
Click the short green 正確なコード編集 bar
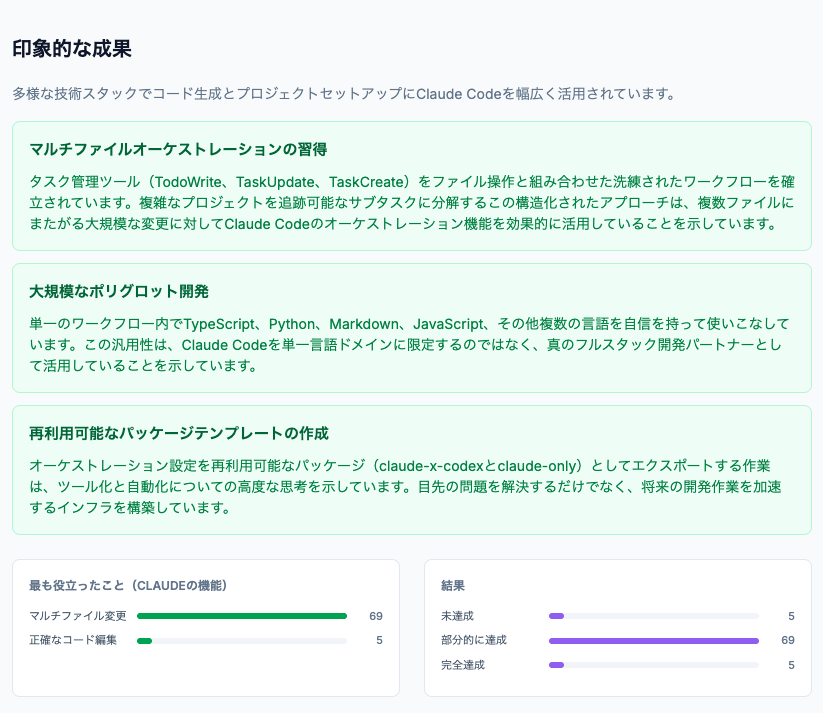pos(144,640)
